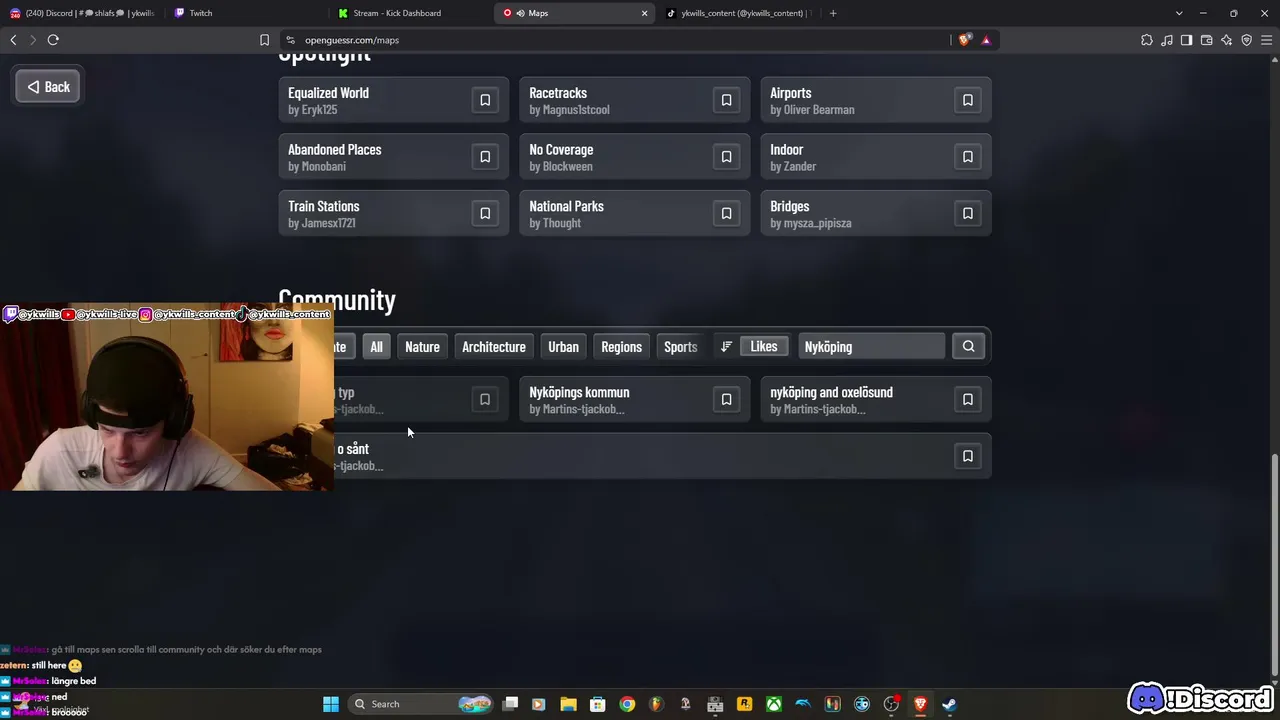Open the tab search dropdown arrow
Screen dimensions: 1280x720
tap(1179, 13)
